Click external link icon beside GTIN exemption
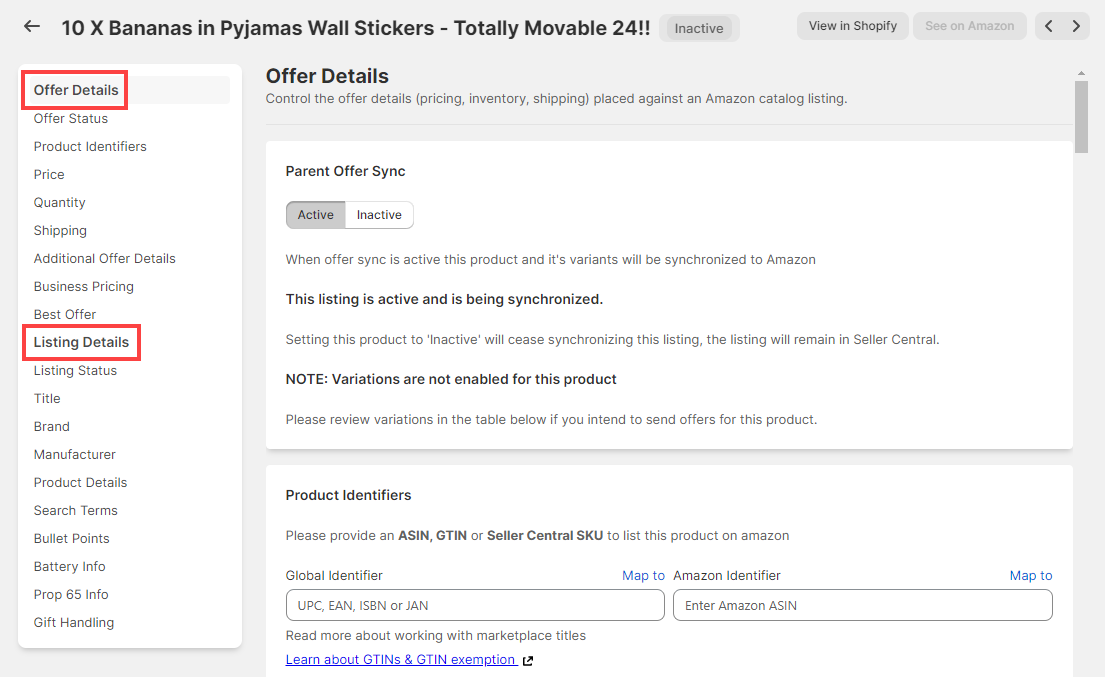This screenshot has width=1105, height=677. tap(528, 661)
